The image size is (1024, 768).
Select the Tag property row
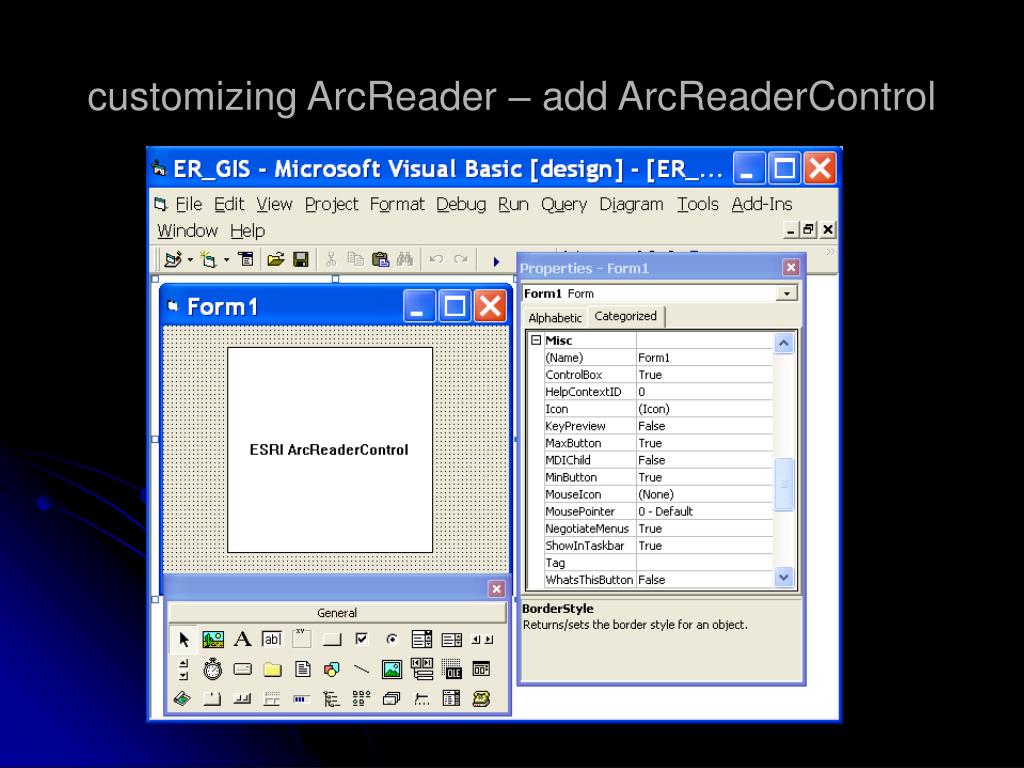click(658, 562)
